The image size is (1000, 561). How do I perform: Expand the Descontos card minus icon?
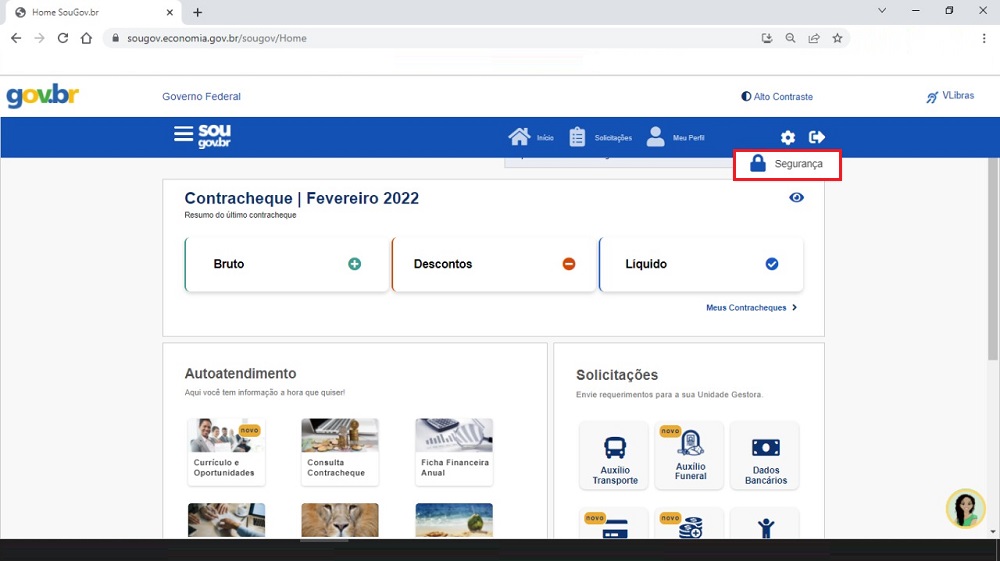(x=568, y=264)
